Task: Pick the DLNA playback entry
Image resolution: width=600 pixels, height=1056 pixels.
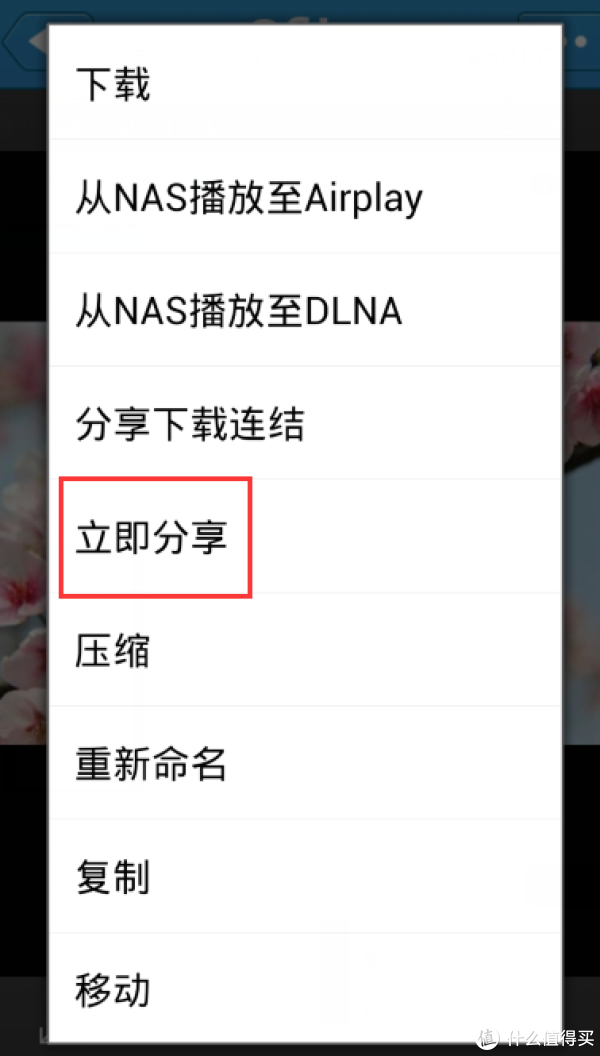Action: (304, 310)
